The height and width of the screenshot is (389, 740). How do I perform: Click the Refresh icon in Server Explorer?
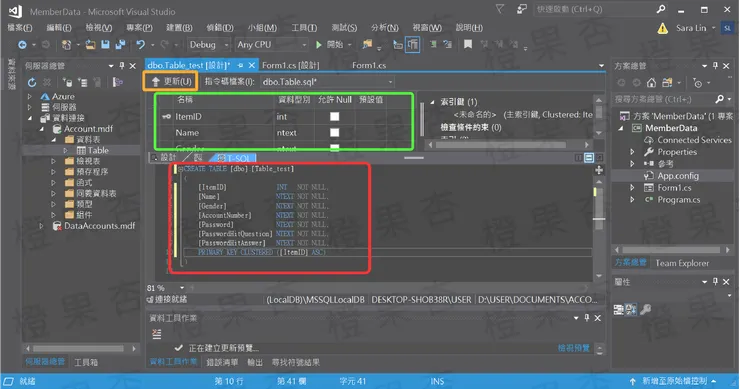(32, 83)
